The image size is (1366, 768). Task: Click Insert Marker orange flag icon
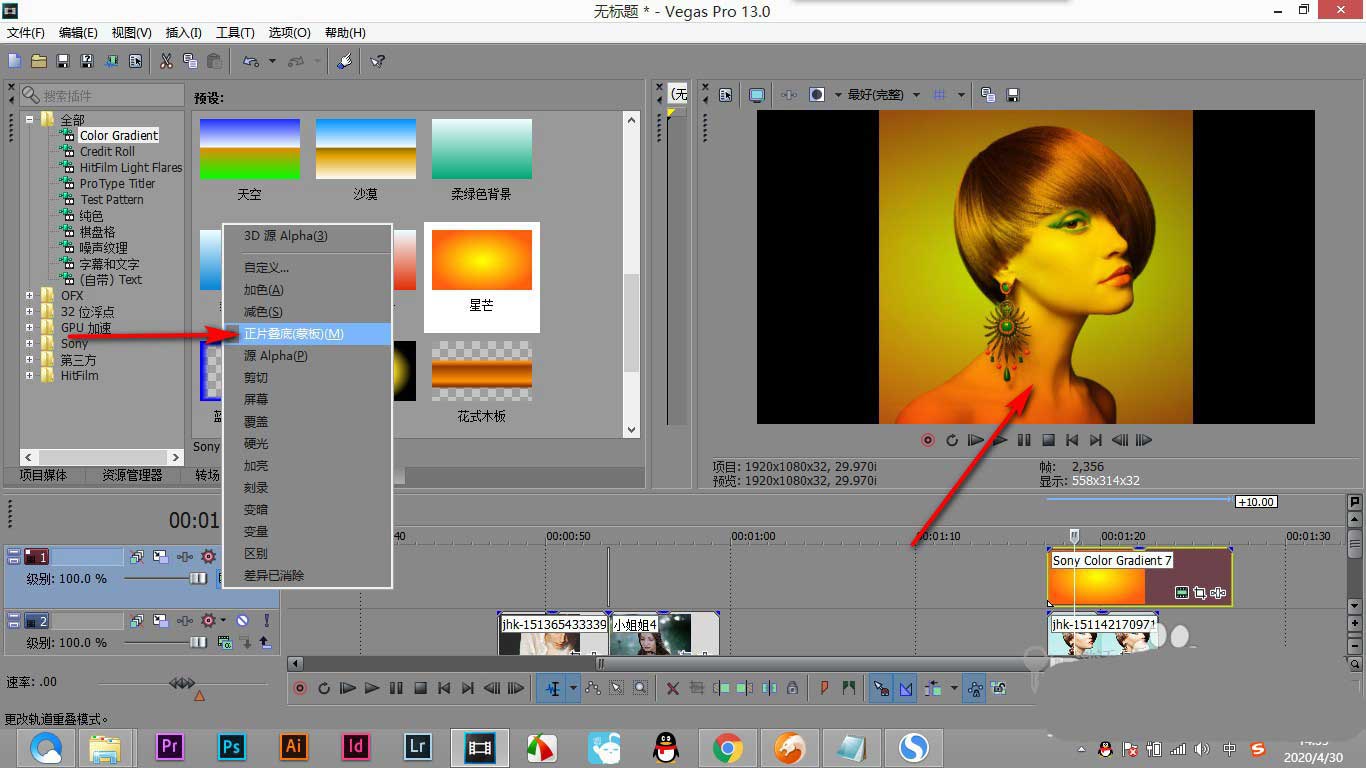click(825, 688)
